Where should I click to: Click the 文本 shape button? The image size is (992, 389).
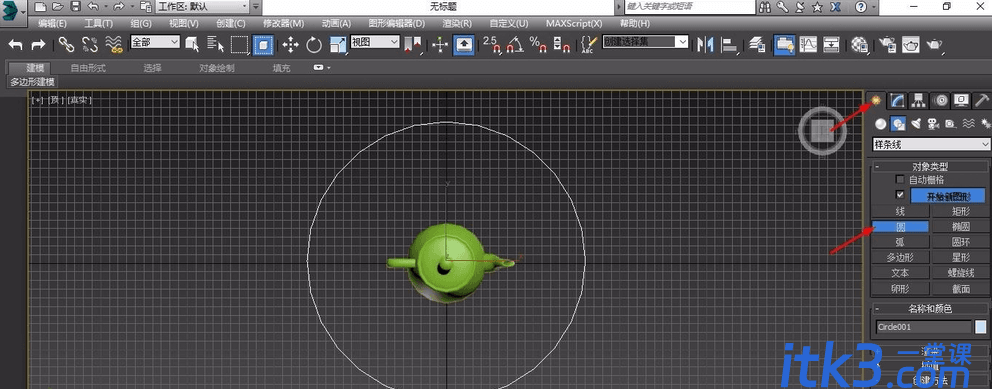coord(900,273)
